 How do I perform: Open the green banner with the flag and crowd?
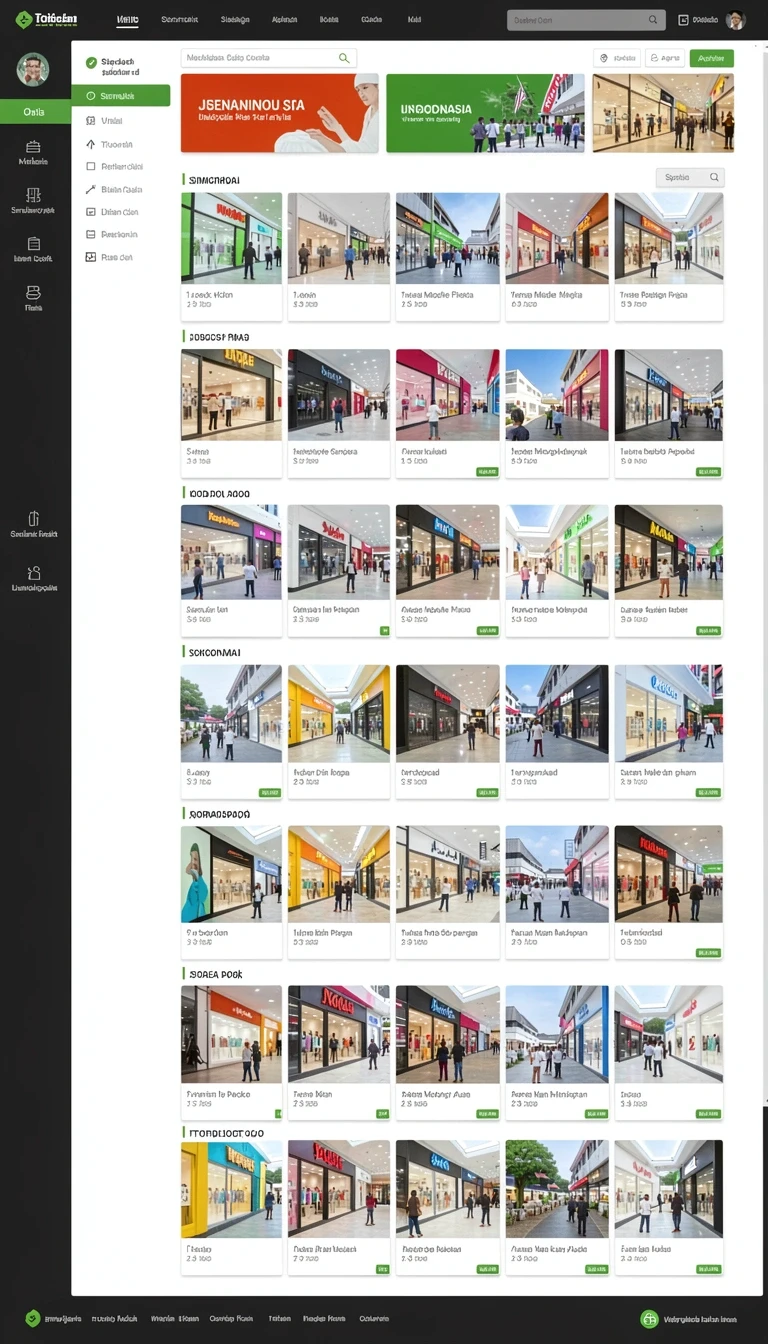pyautogui.click(x=485, y=113)
